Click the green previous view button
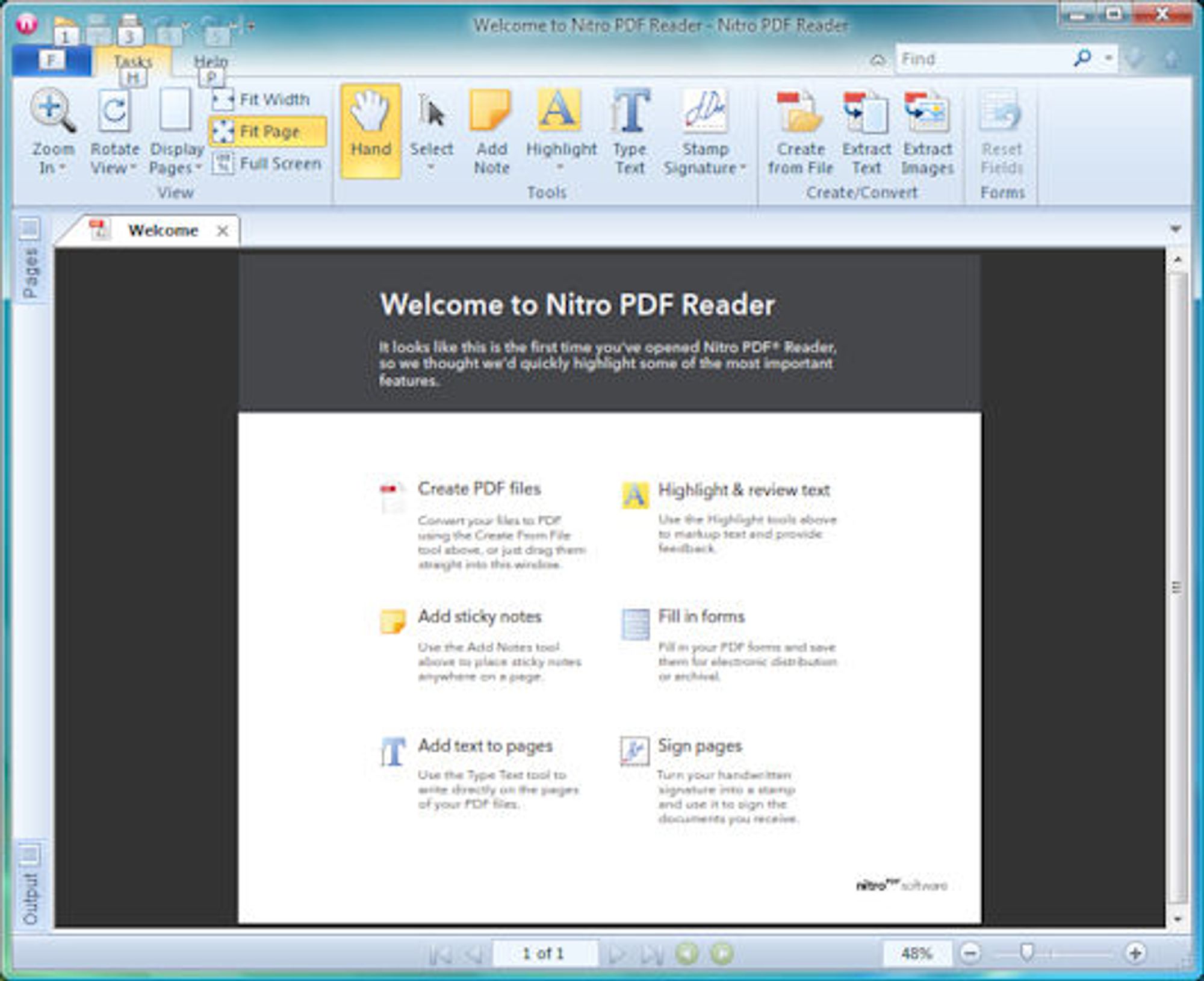The height and width of the screenshot is (981, 1204). pyautogui.click(x=687, y=953)
